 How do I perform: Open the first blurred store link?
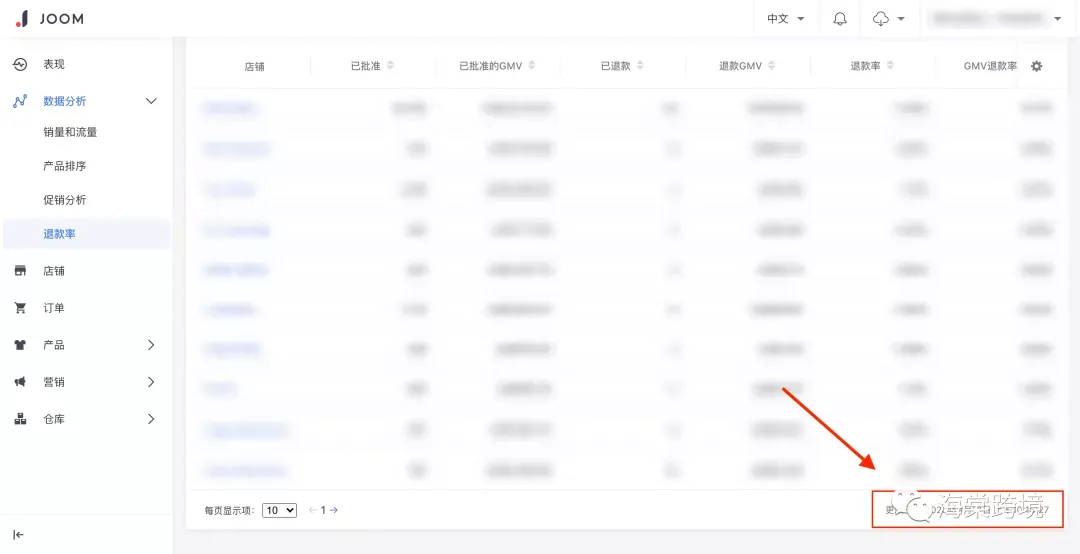pos(231,108)
